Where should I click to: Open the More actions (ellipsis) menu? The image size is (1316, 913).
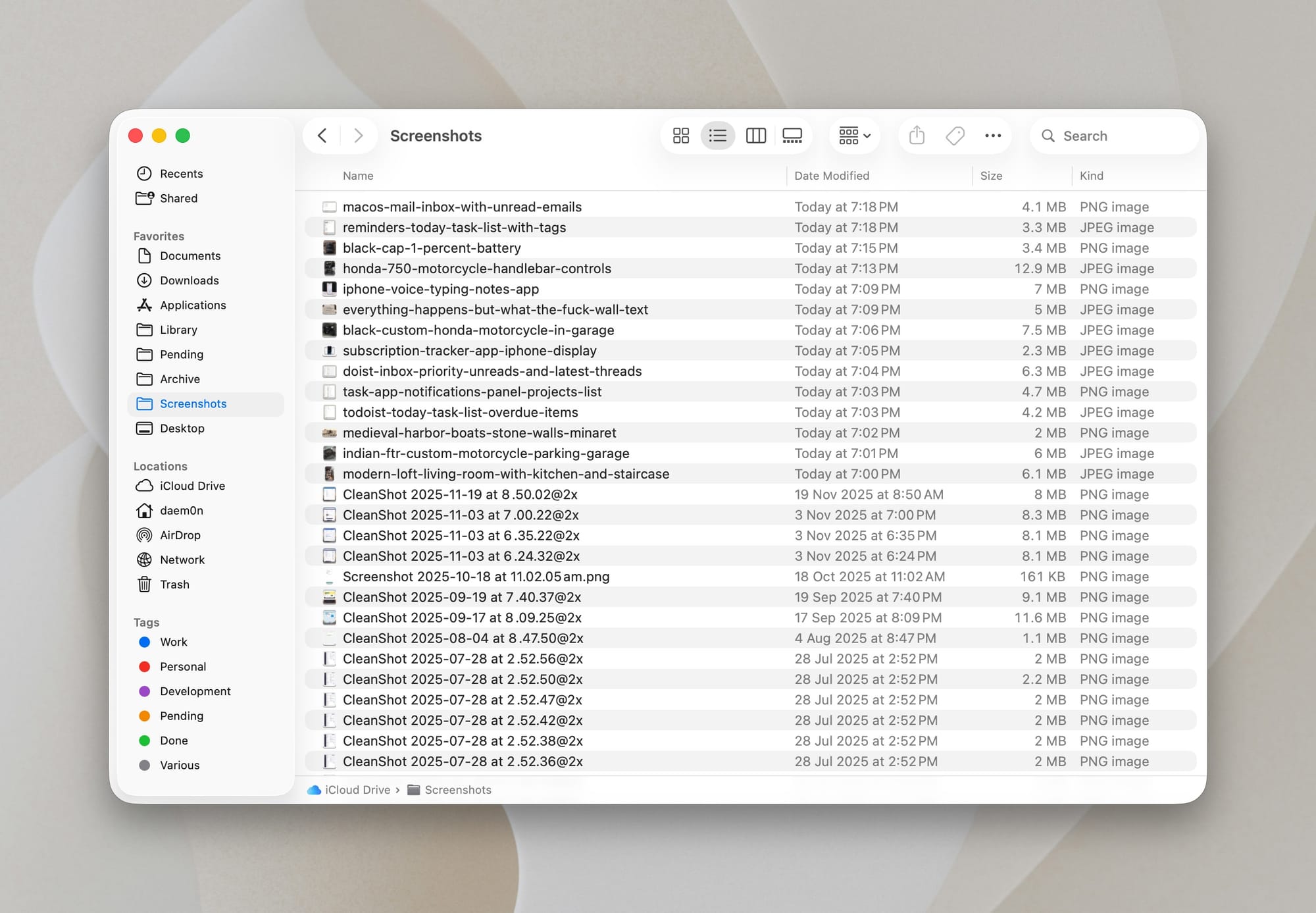tap(994, 136)
